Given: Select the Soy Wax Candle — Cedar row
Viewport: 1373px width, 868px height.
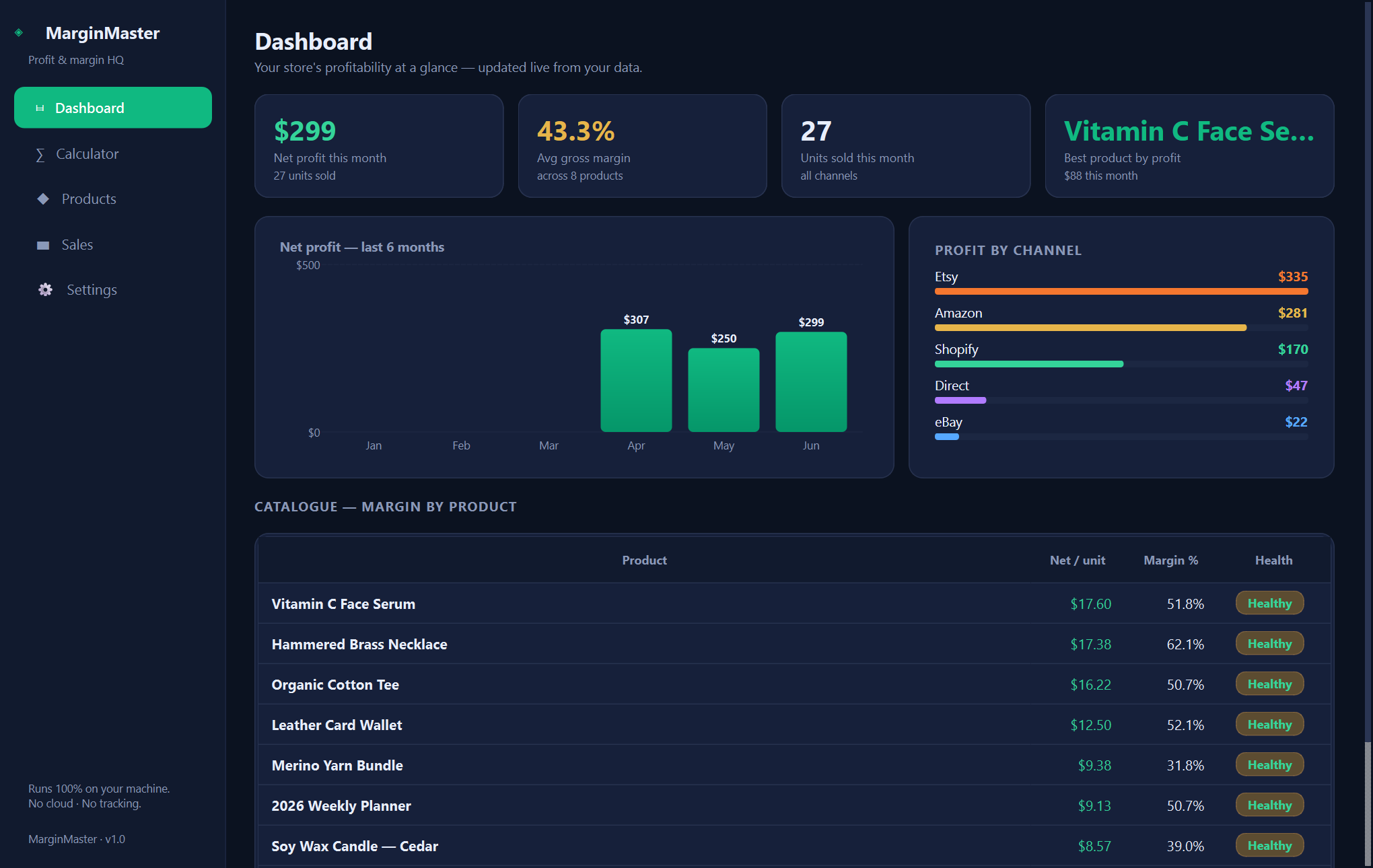Looking at the screenshot, I should click(x=794, y=846).
